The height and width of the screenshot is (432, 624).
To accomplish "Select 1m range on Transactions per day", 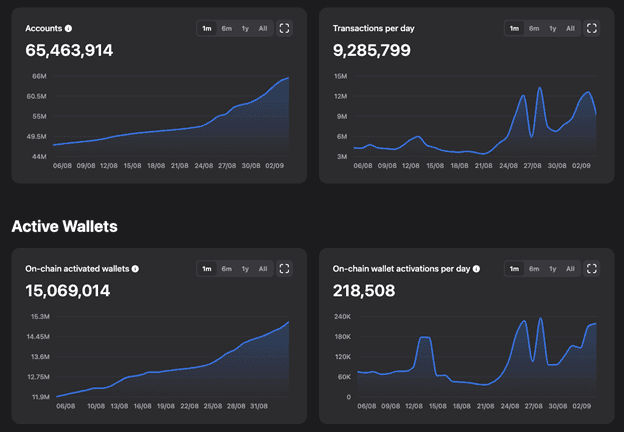I will click(514, 29).
